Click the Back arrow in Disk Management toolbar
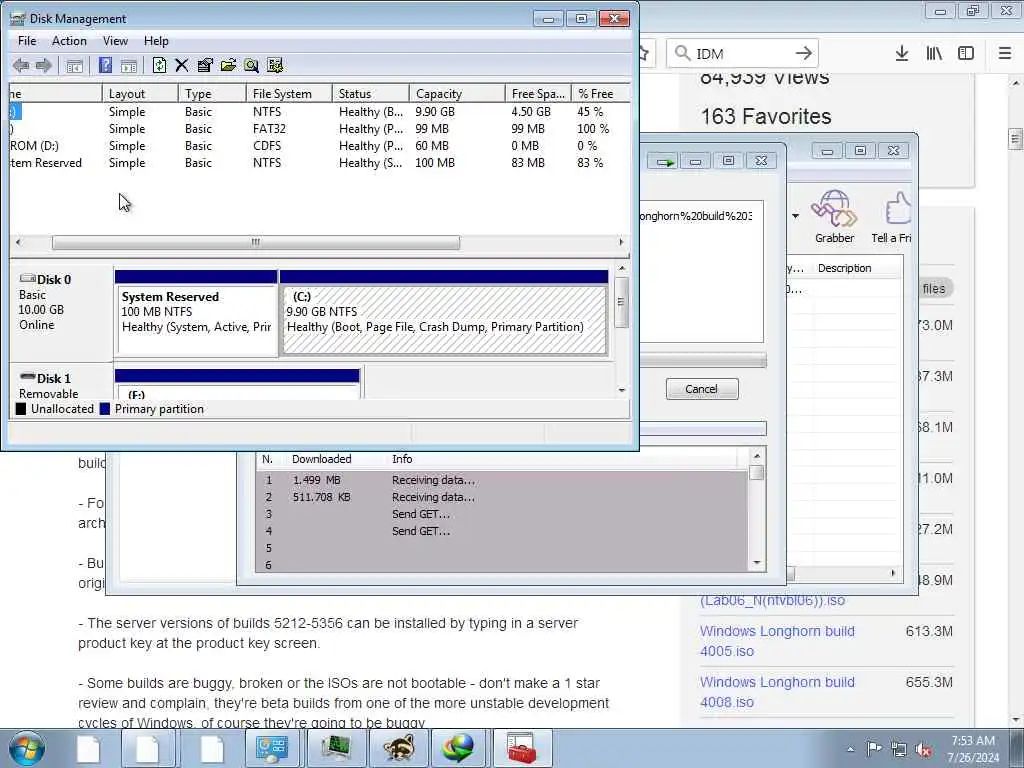 coord(21,65)
